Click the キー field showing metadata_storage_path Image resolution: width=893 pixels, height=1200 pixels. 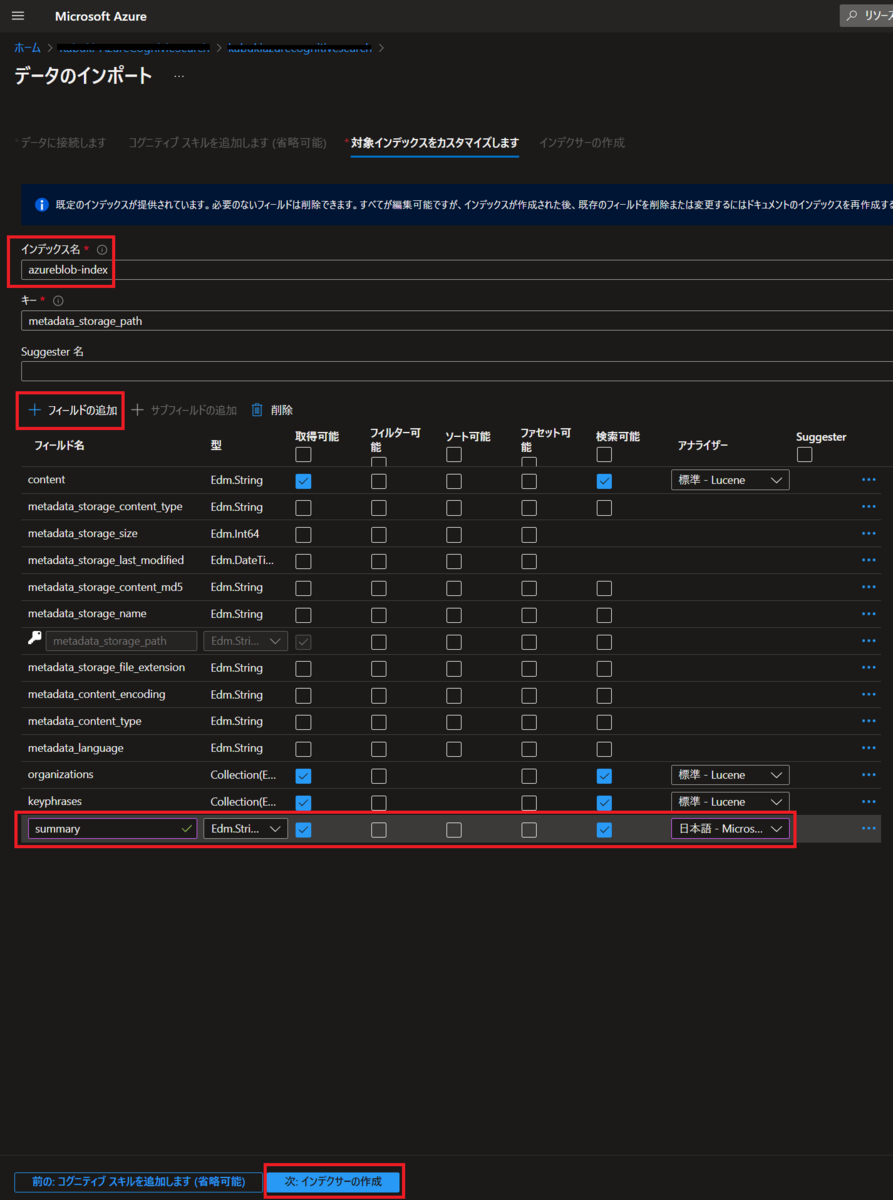click(x=456, y=321)
